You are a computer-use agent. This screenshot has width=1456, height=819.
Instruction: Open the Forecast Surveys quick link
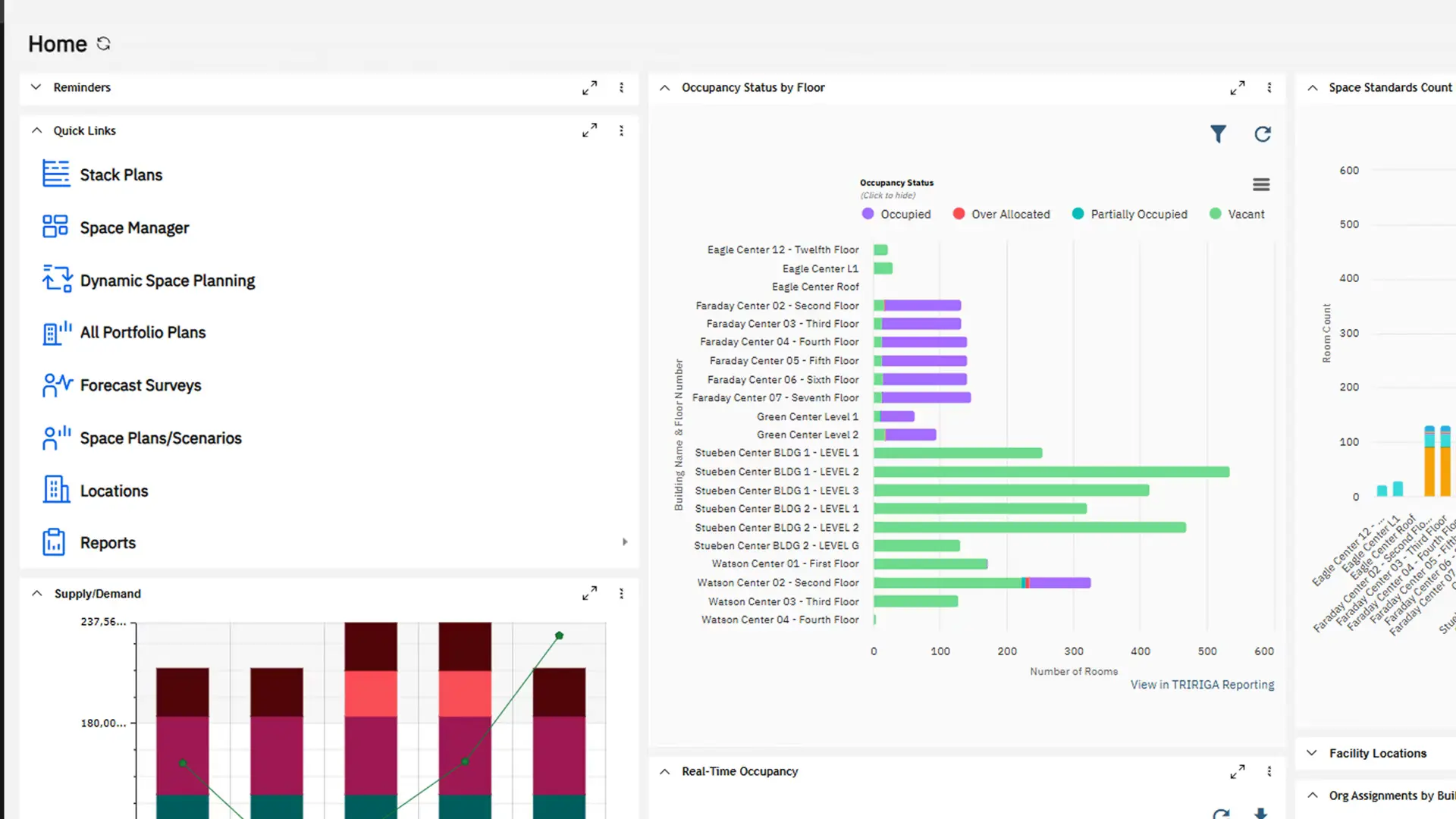140,385
